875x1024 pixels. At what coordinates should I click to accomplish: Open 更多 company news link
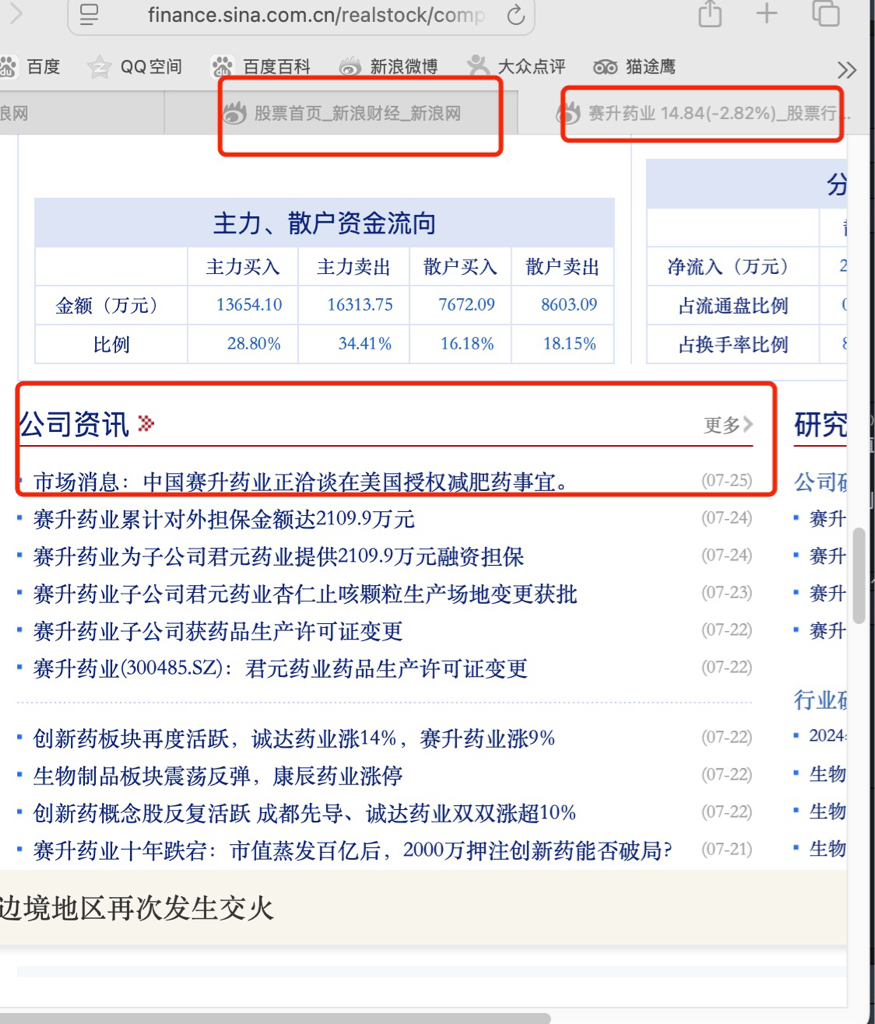tap(728, 425)
